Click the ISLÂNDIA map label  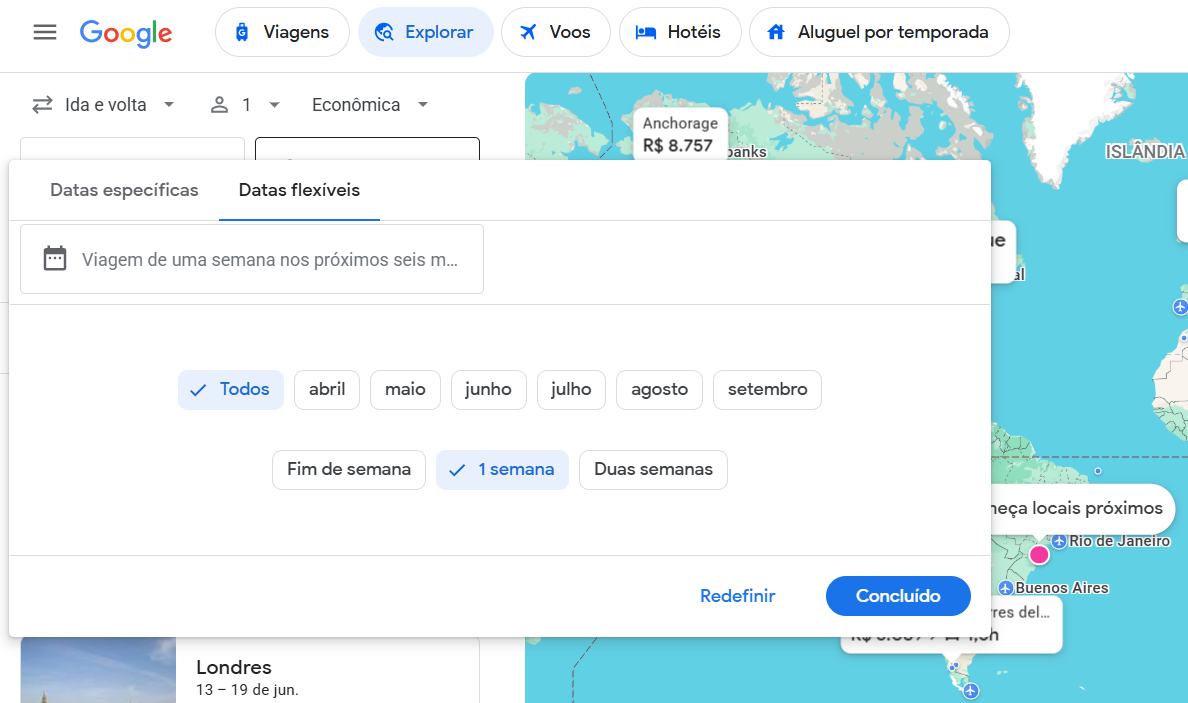coord(1145,152)
